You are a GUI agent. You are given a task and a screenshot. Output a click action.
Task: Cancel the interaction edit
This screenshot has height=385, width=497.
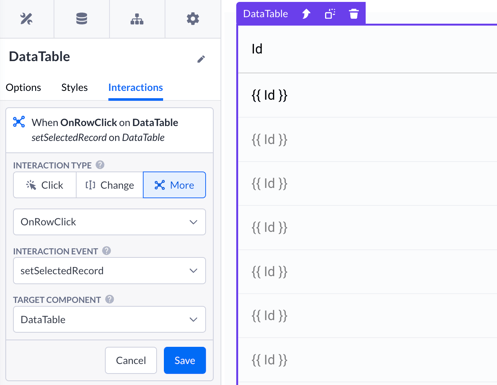pos(131,360)
